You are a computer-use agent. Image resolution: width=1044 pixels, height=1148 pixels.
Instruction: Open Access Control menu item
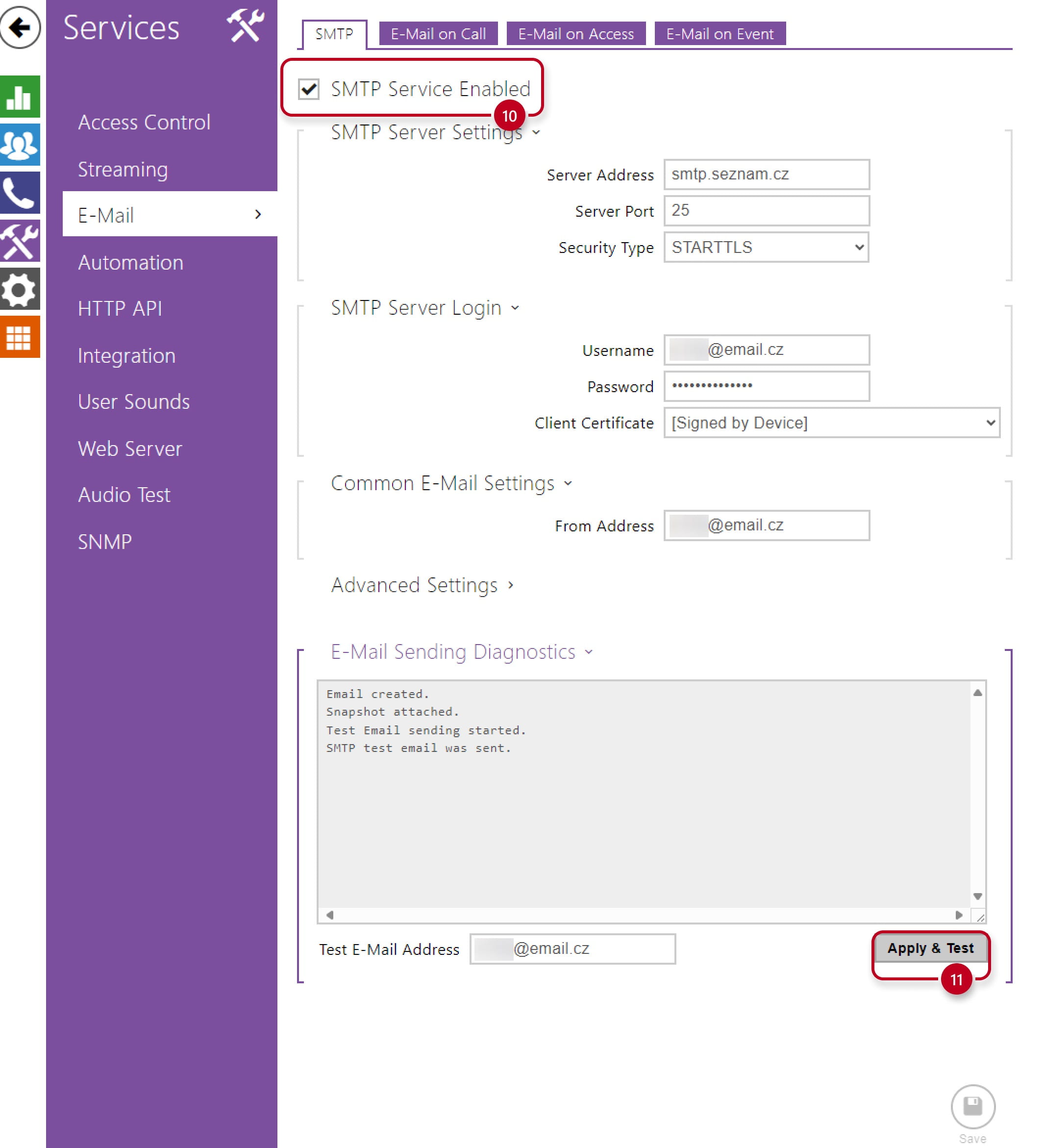[x=144, y=123]
